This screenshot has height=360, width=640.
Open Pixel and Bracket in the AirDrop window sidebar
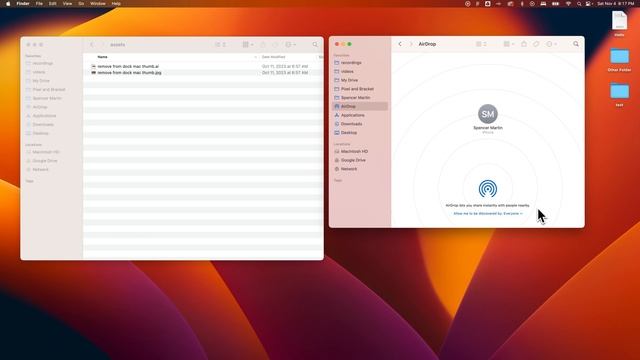360,89
